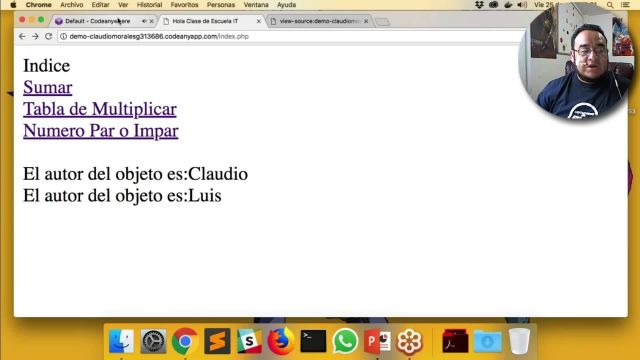Image resolution: width=640 pixels, height=360 pixels.
Task: Open the Creative Cloud menu bar icon
Action: click(x=493, y=5)
